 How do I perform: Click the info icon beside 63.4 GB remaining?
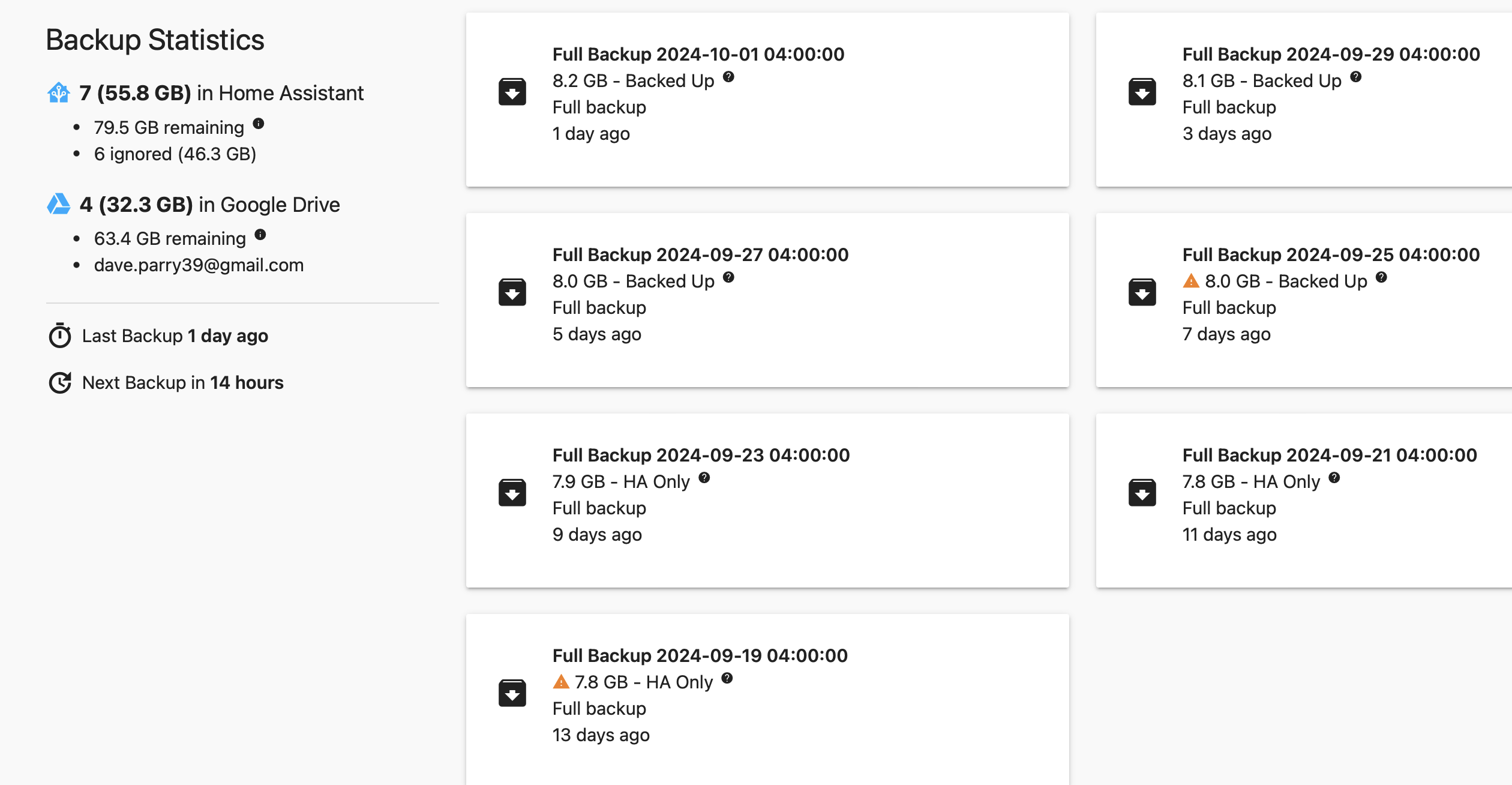[x=260, y=235]
